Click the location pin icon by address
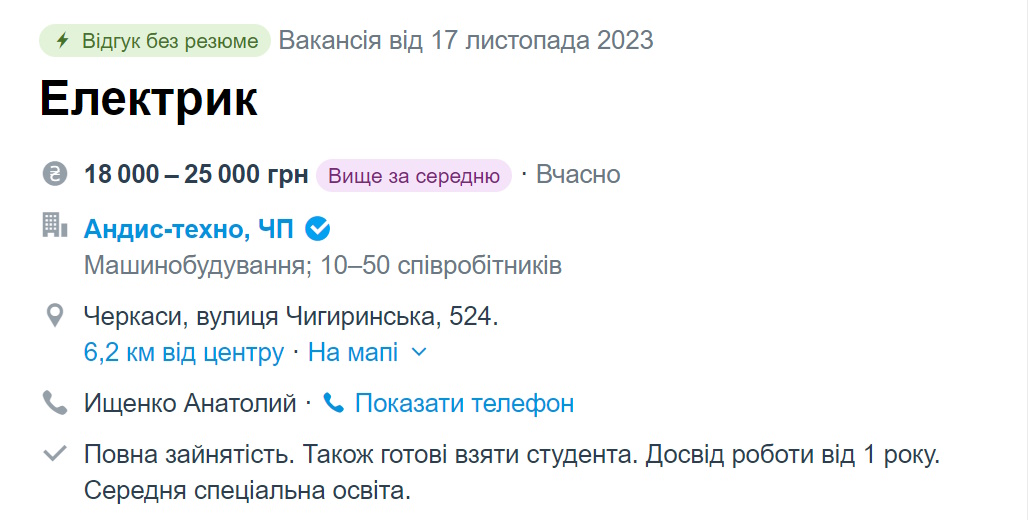Viewport: 1028px width, 520px height. tap(55, 317)
